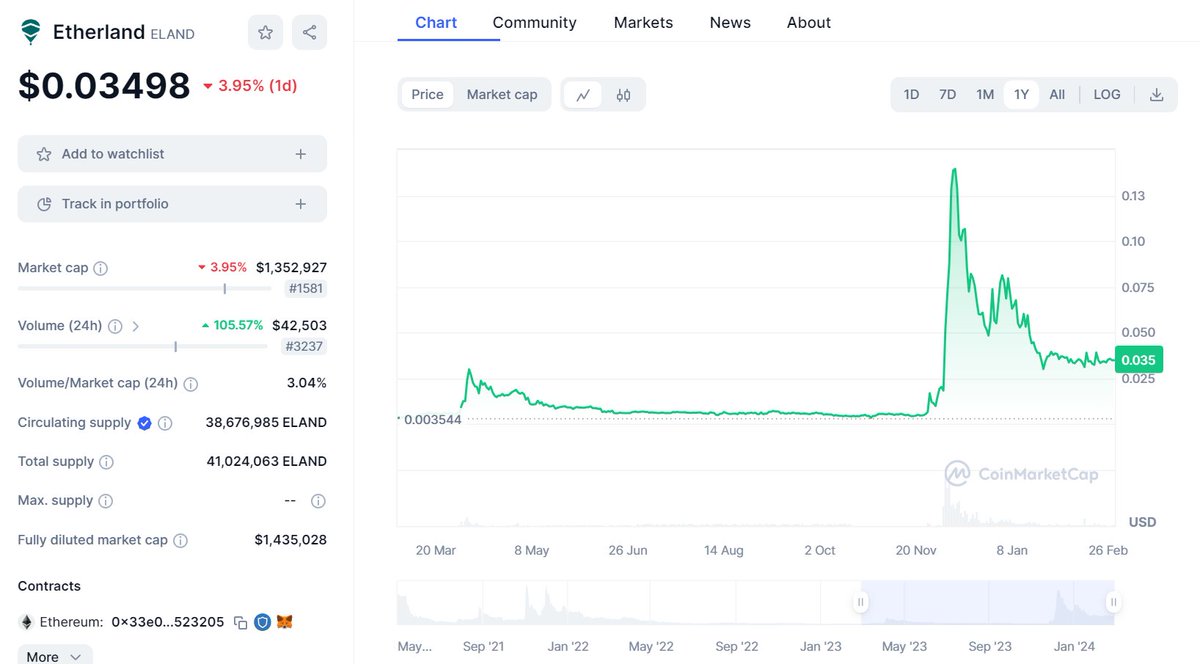Set chart range to 1Y

(1021, 95)
